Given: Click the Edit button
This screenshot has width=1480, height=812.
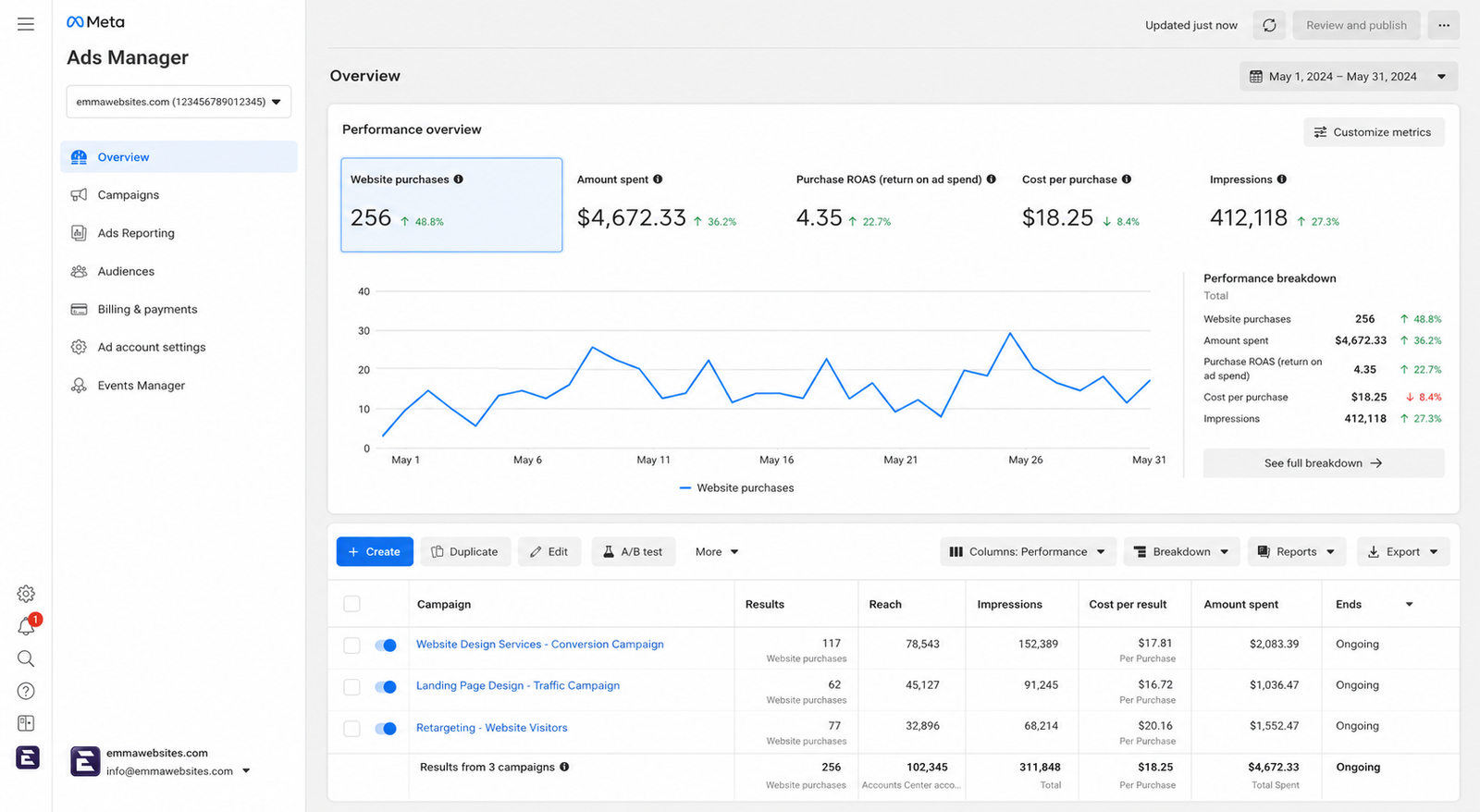Looking at the screenshot, I should tap(549, 552).
